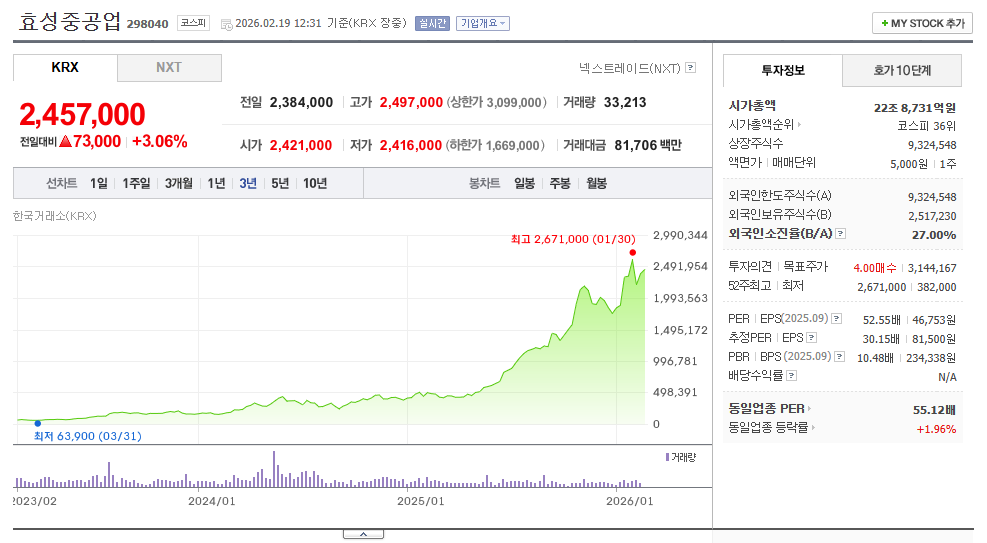Click the 동일업종 PER value 55.12배
This screenshot has width=987, height=543.
click(x=934, y=410)
